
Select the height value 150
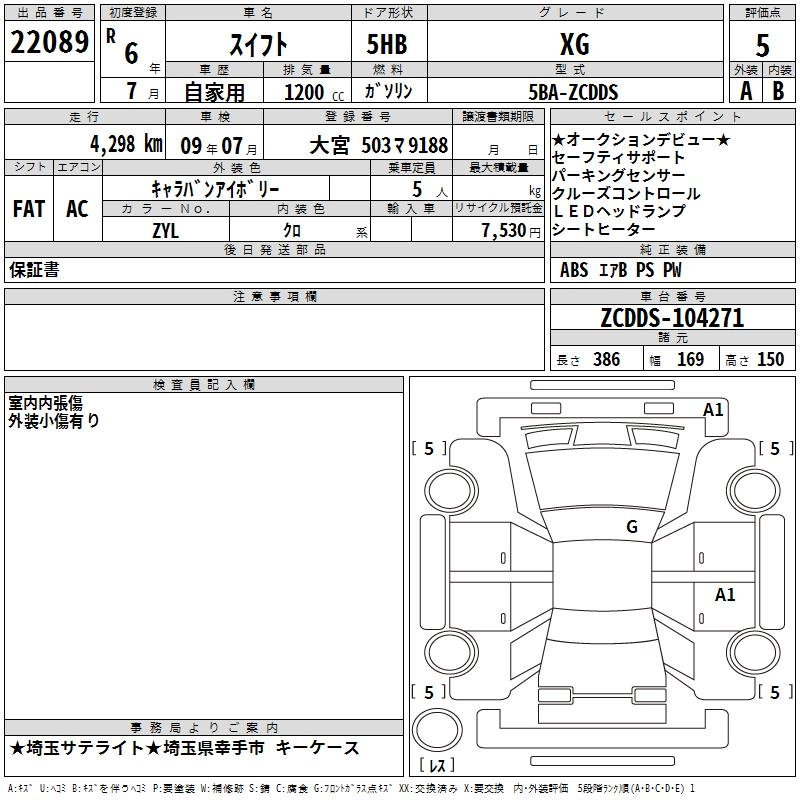770,359
